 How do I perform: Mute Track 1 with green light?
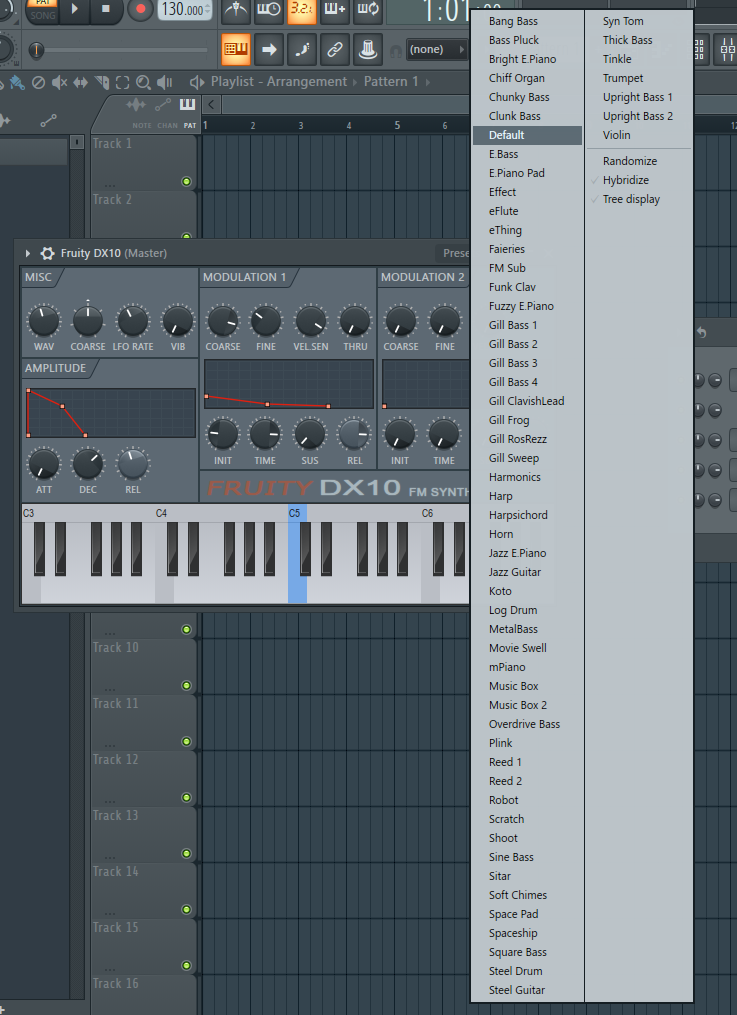coord(186,181)
